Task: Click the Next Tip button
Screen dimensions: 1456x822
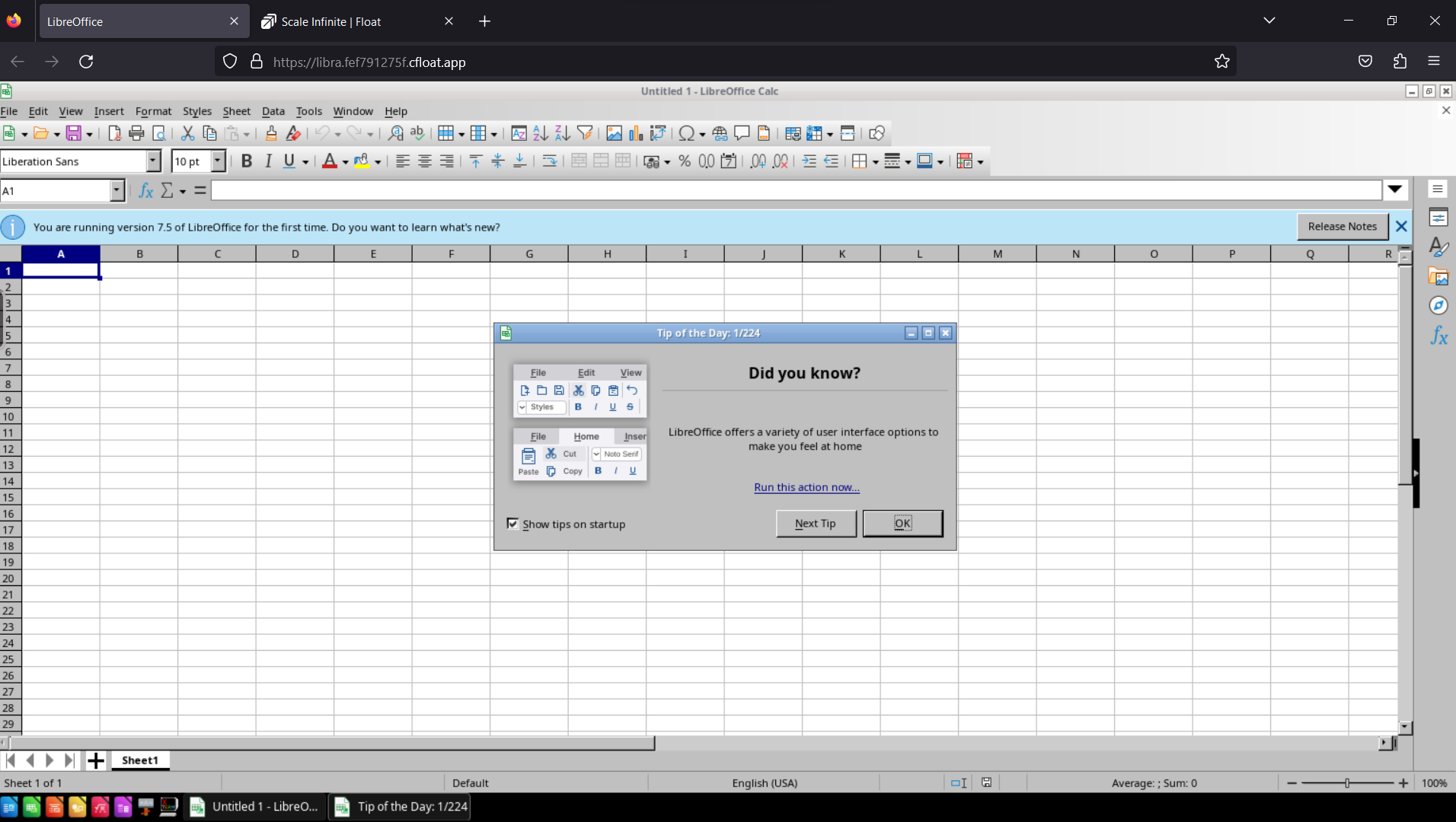Action: [x=816, y=524]
